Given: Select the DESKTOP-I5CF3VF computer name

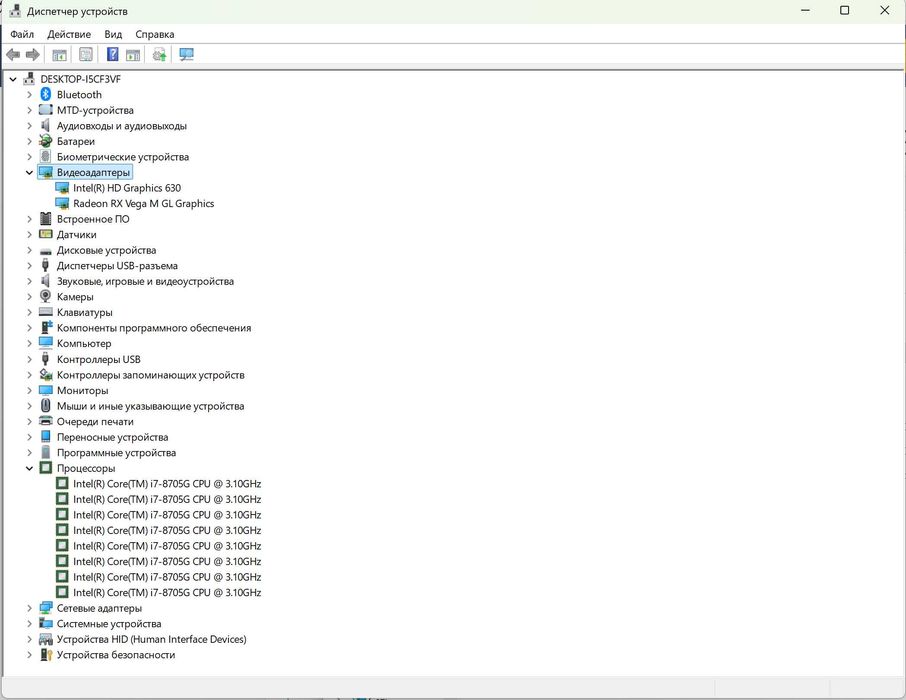Looking at the screenshot, I should tap(80, 79).
